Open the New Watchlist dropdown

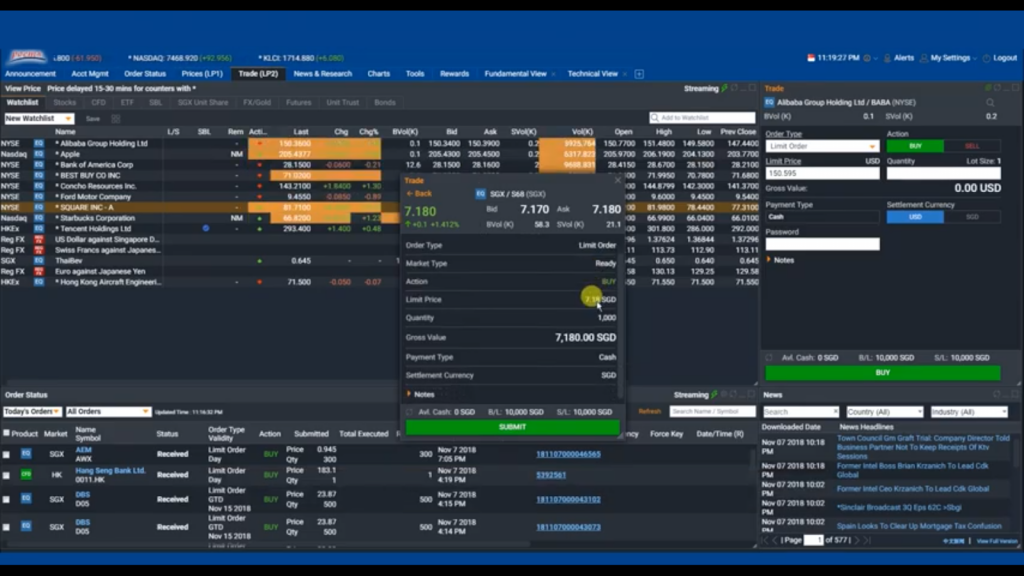39,119
